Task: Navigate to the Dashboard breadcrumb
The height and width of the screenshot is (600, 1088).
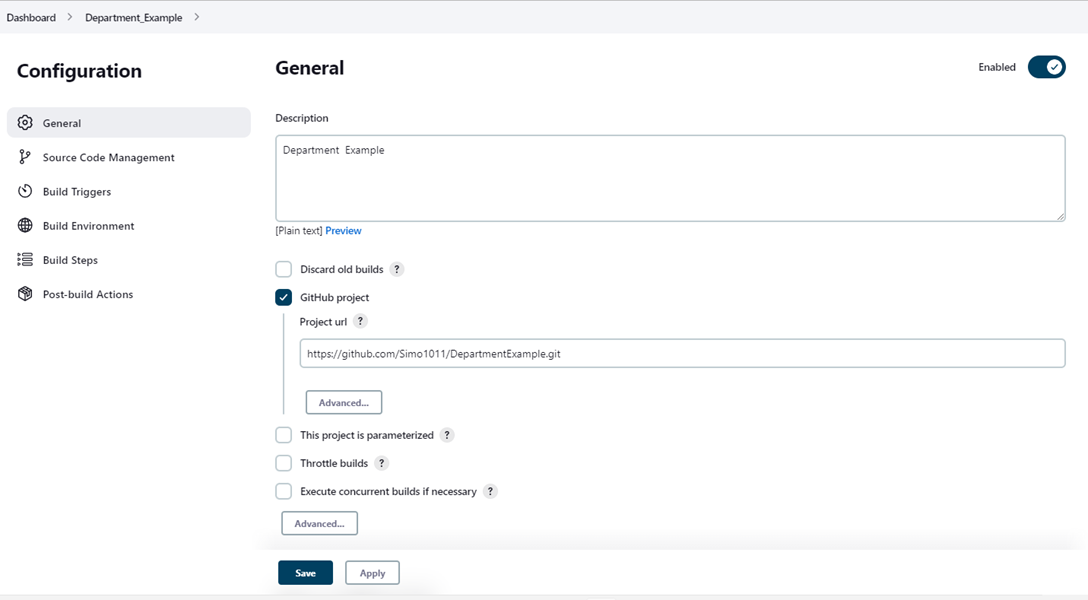Action: point(31,17)
